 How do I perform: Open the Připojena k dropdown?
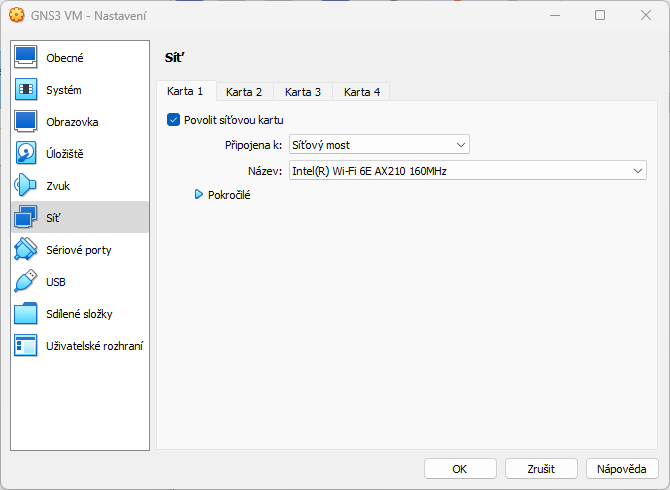tap(379, 145)
